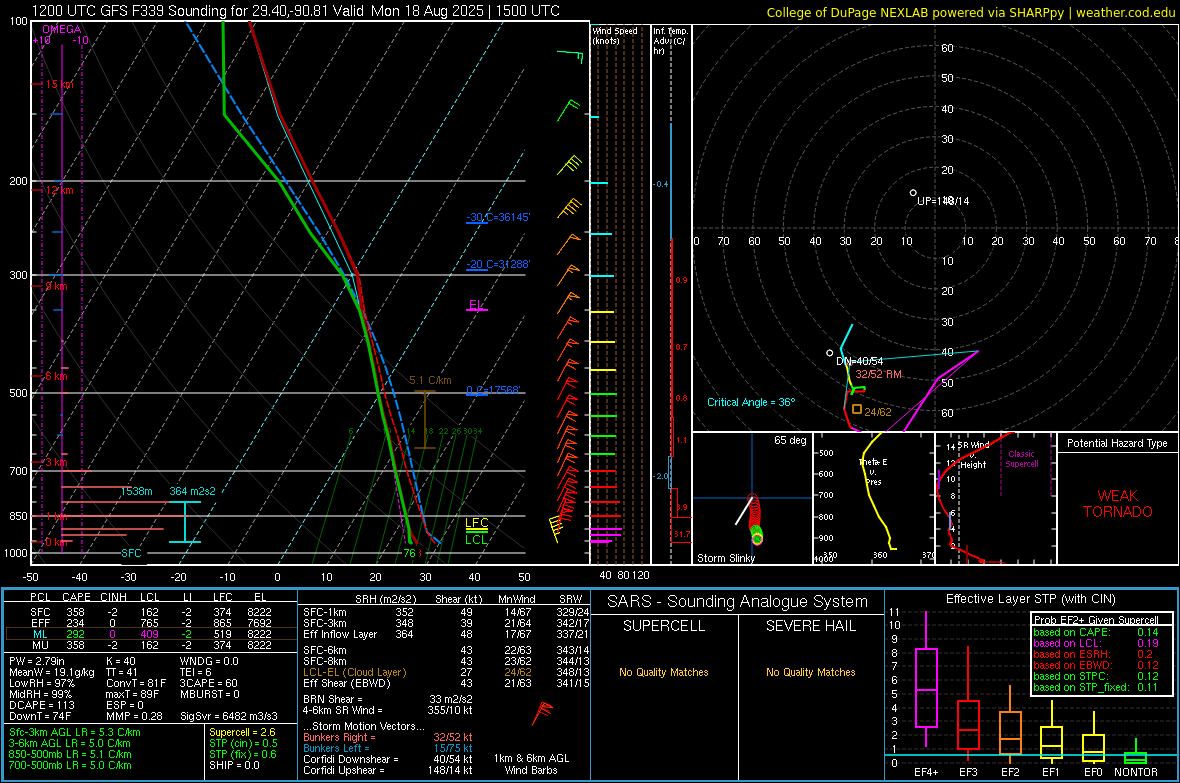Click the 1538m inflow layer height label
The width and height of the screenshot is (1180, 783).
[x=136, y=491]
